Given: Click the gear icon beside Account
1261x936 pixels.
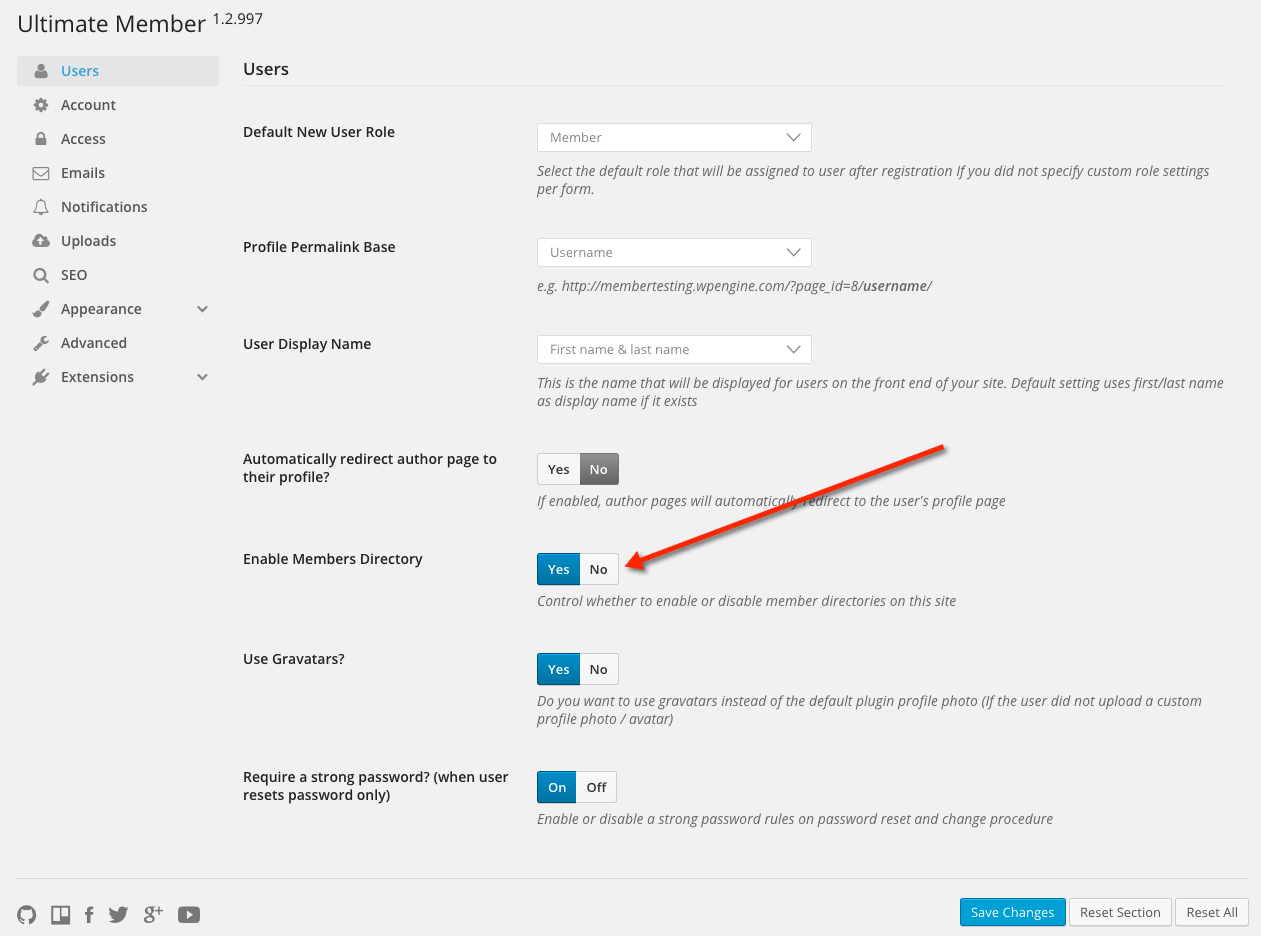Looking at the screenshot, I should click(x=41, y=105).
